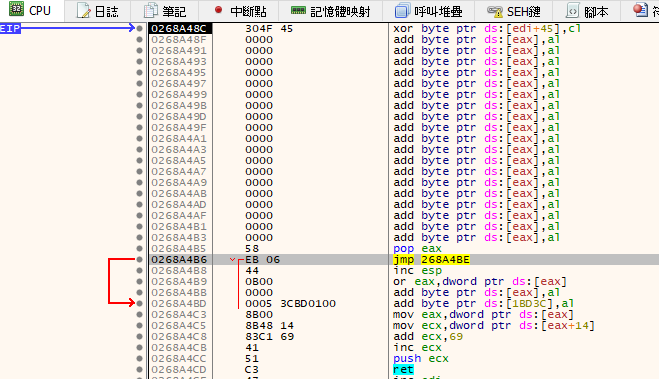Viewport: 659px width, 379px height.
Task: Click opcode bytes '304F 45'
Action: [x=269, y=29]
